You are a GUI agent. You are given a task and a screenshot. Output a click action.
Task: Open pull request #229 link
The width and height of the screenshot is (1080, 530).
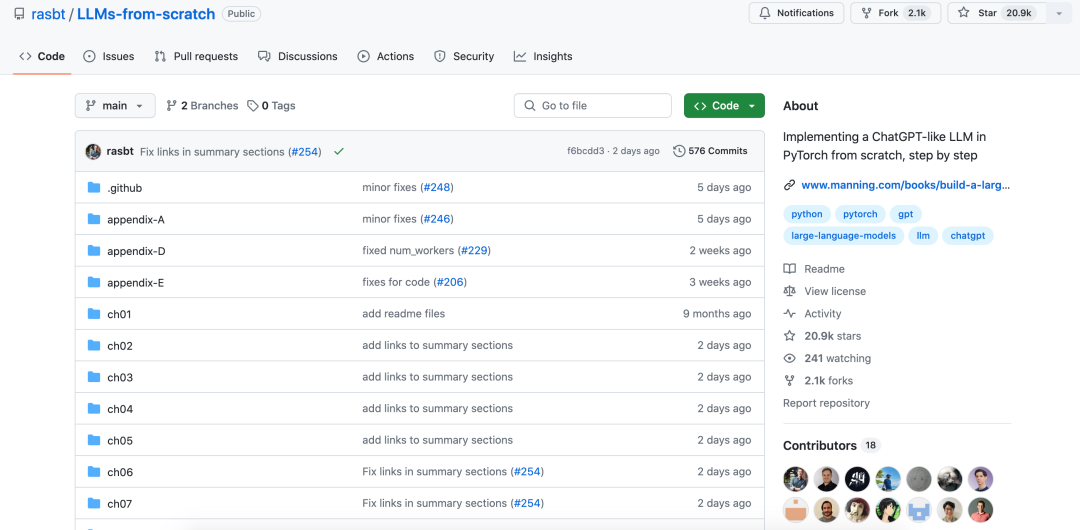(x=474, y=251)
